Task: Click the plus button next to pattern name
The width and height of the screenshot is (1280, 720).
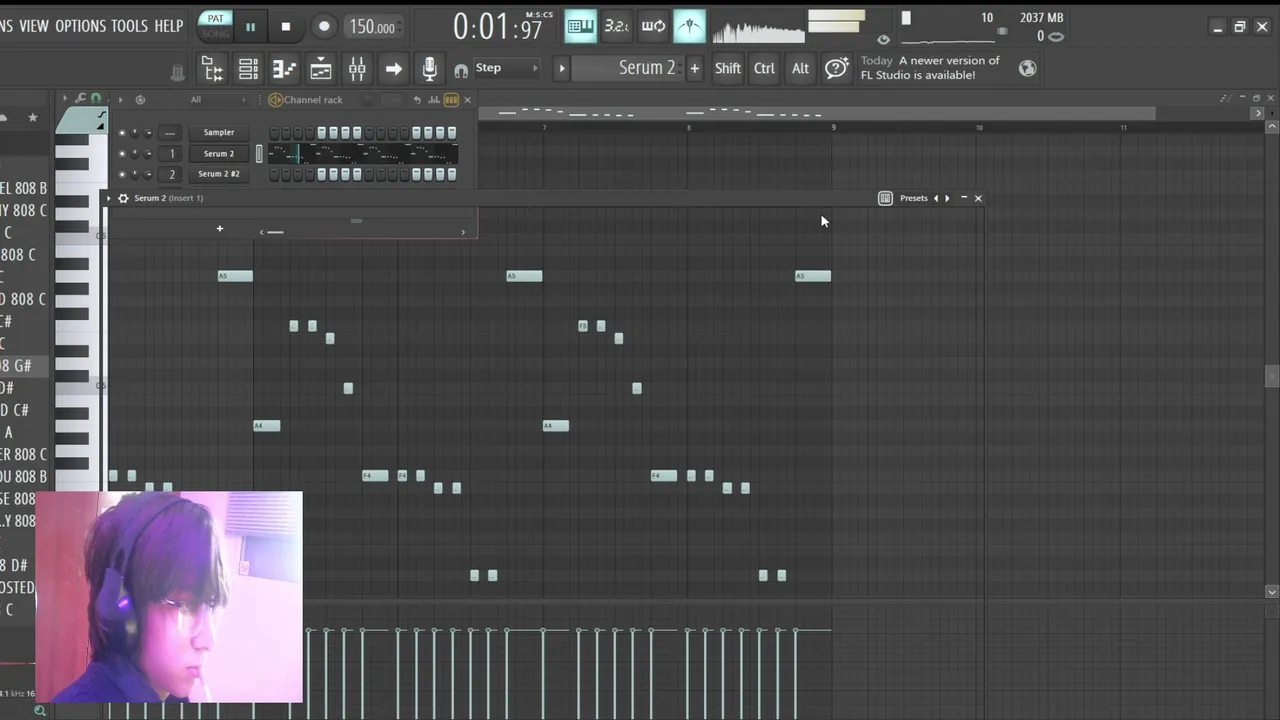Action: click(694, 68)
